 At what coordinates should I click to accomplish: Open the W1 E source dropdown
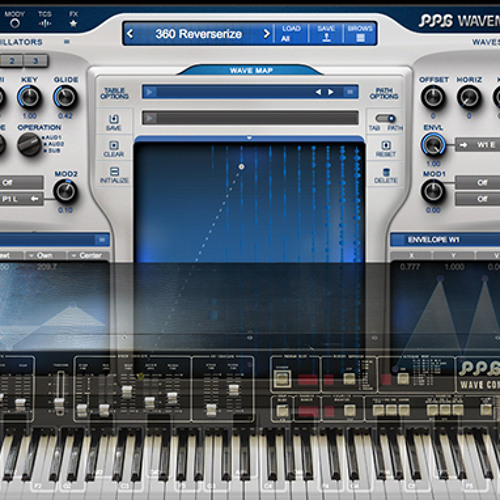tap(478, 145)
